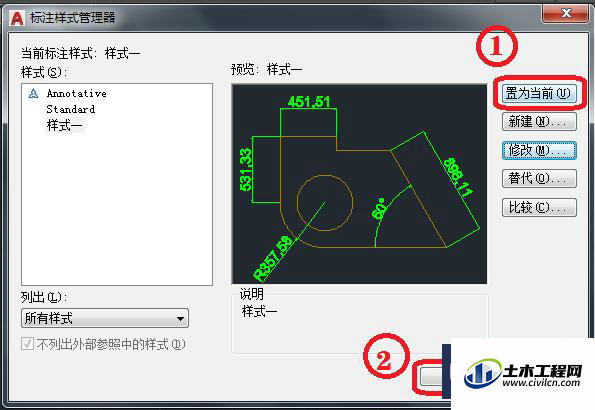
Task: Toggle 不列出外部参照中的样式 checkbox
Action: [27, 344]
